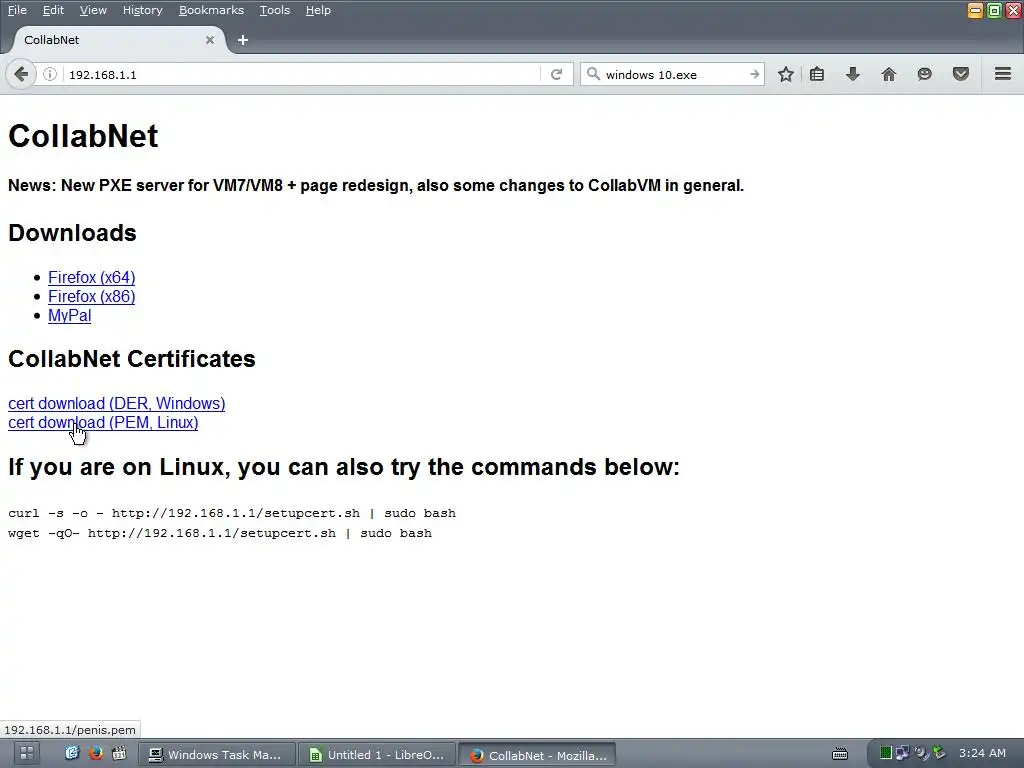Click the News PXE server announcement text
The height and width of the screenshot is (768, 1024).
point(376,185)
